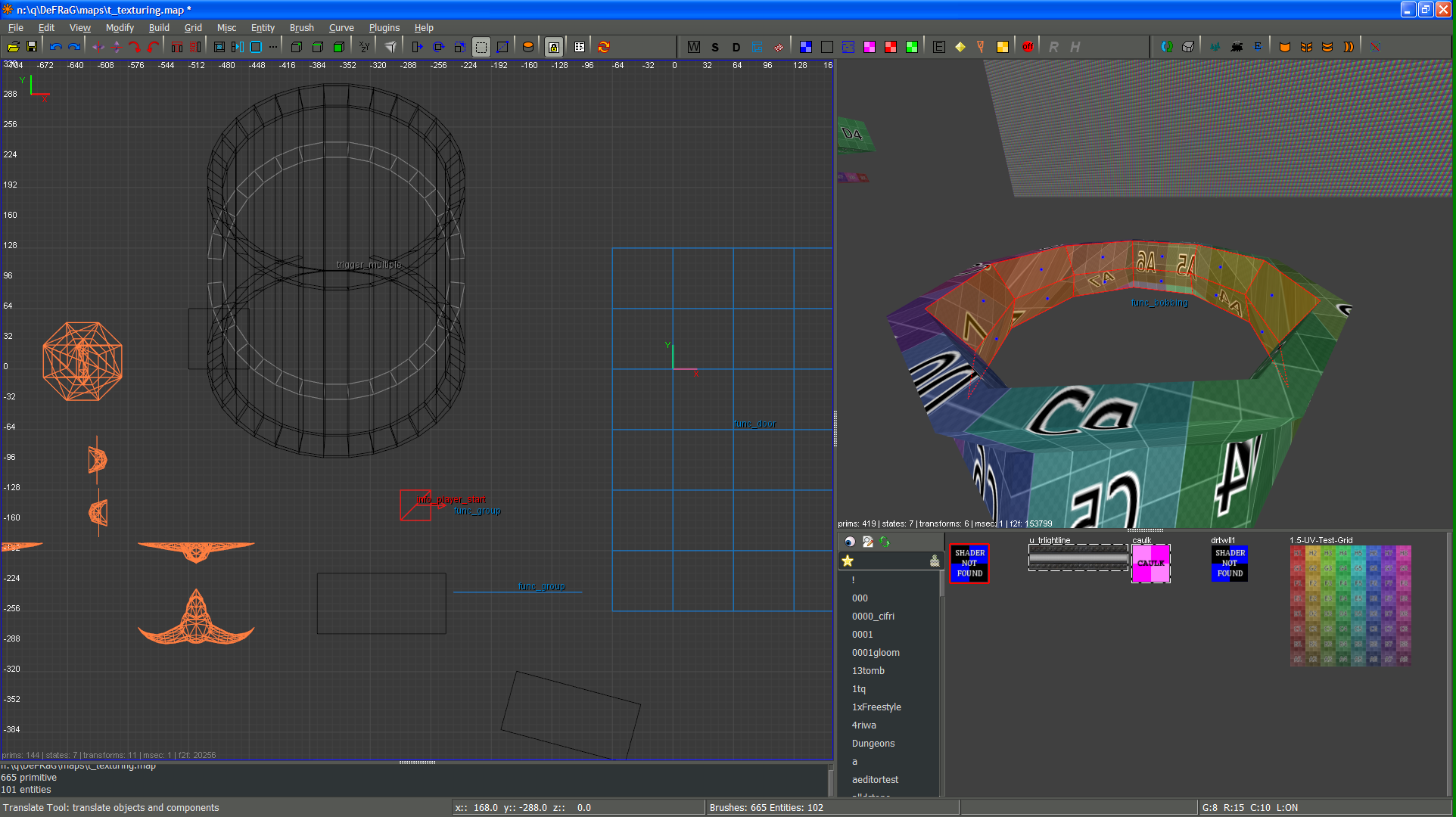Viewport: 1456px width, 817px height.
Task: Click the orange cylinder toolbar icon
Action: tap(528, 47)
